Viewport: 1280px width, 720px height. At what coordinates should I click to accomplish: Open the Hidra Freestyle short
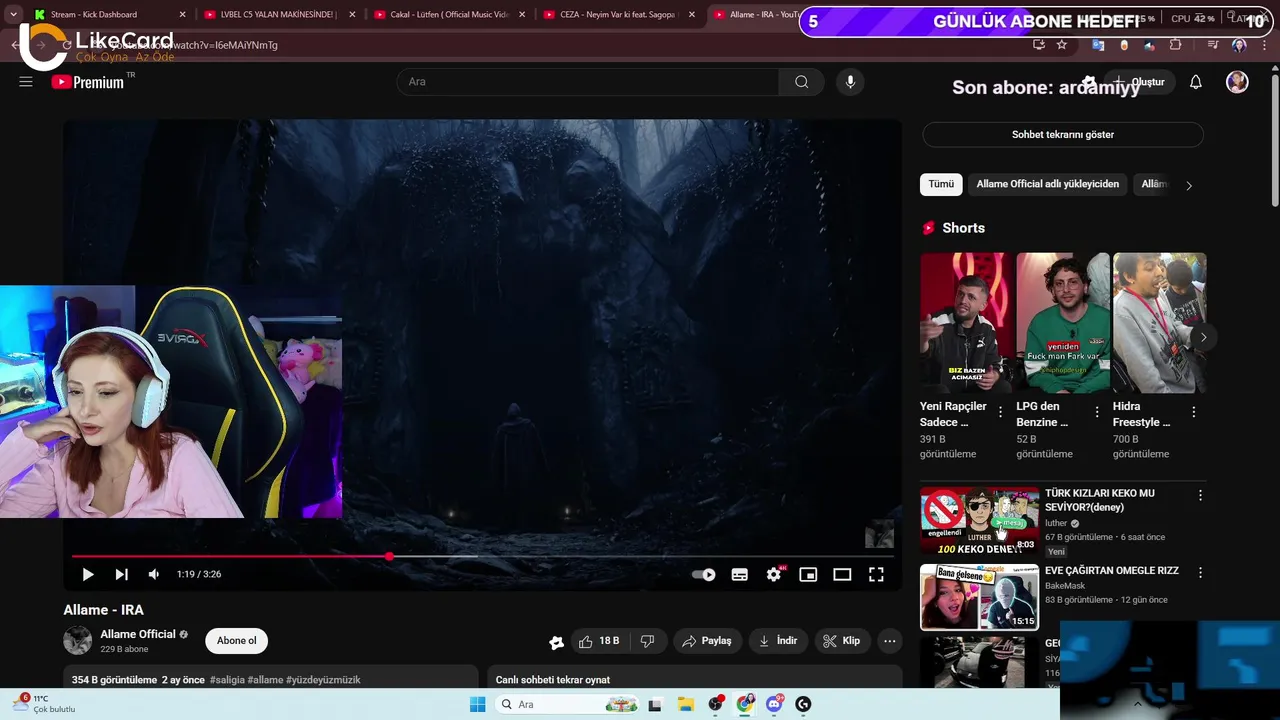click(x=1160, y=322)
